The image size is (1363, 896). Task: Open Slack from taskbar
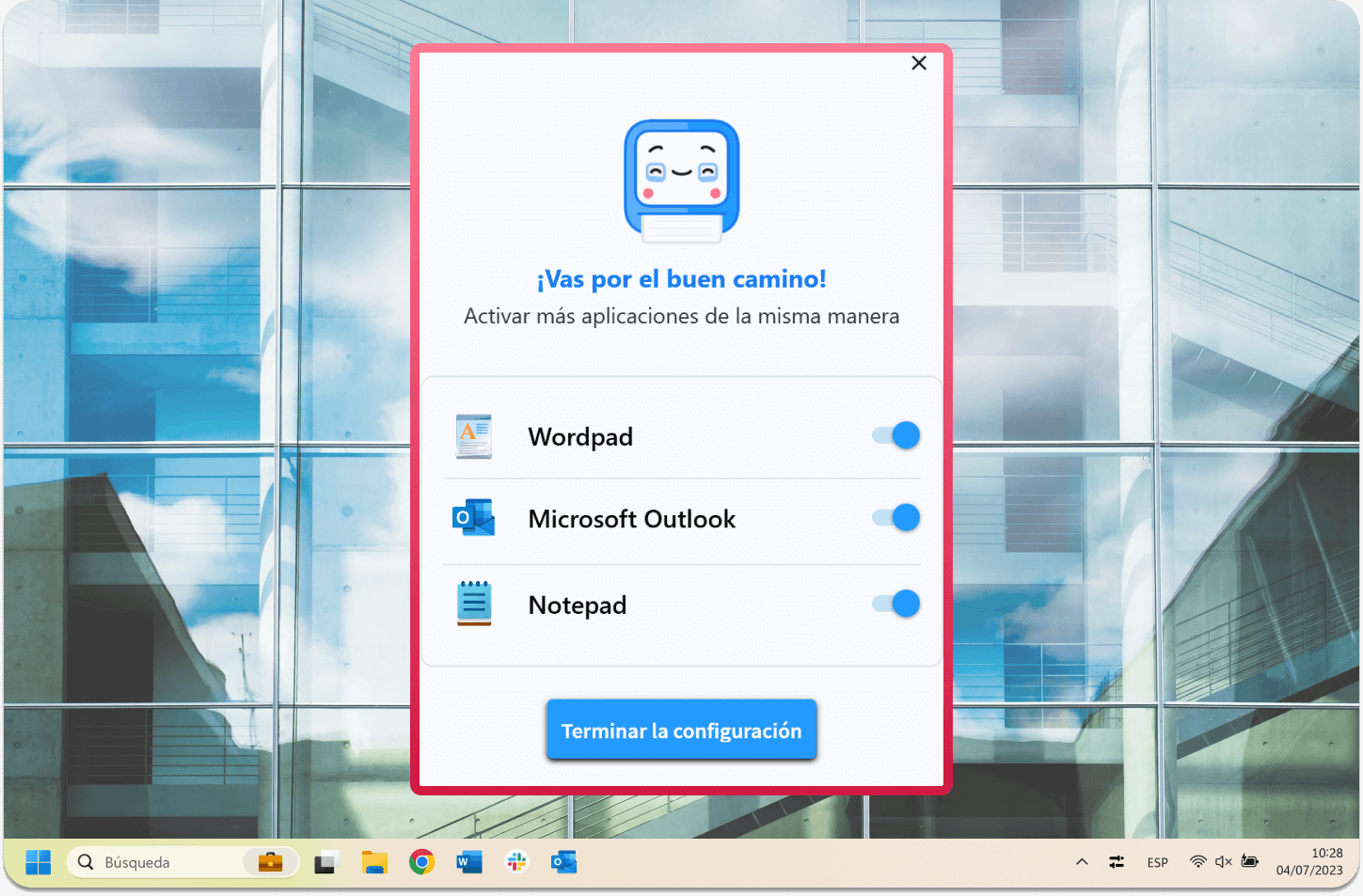(x=516, y=862)
